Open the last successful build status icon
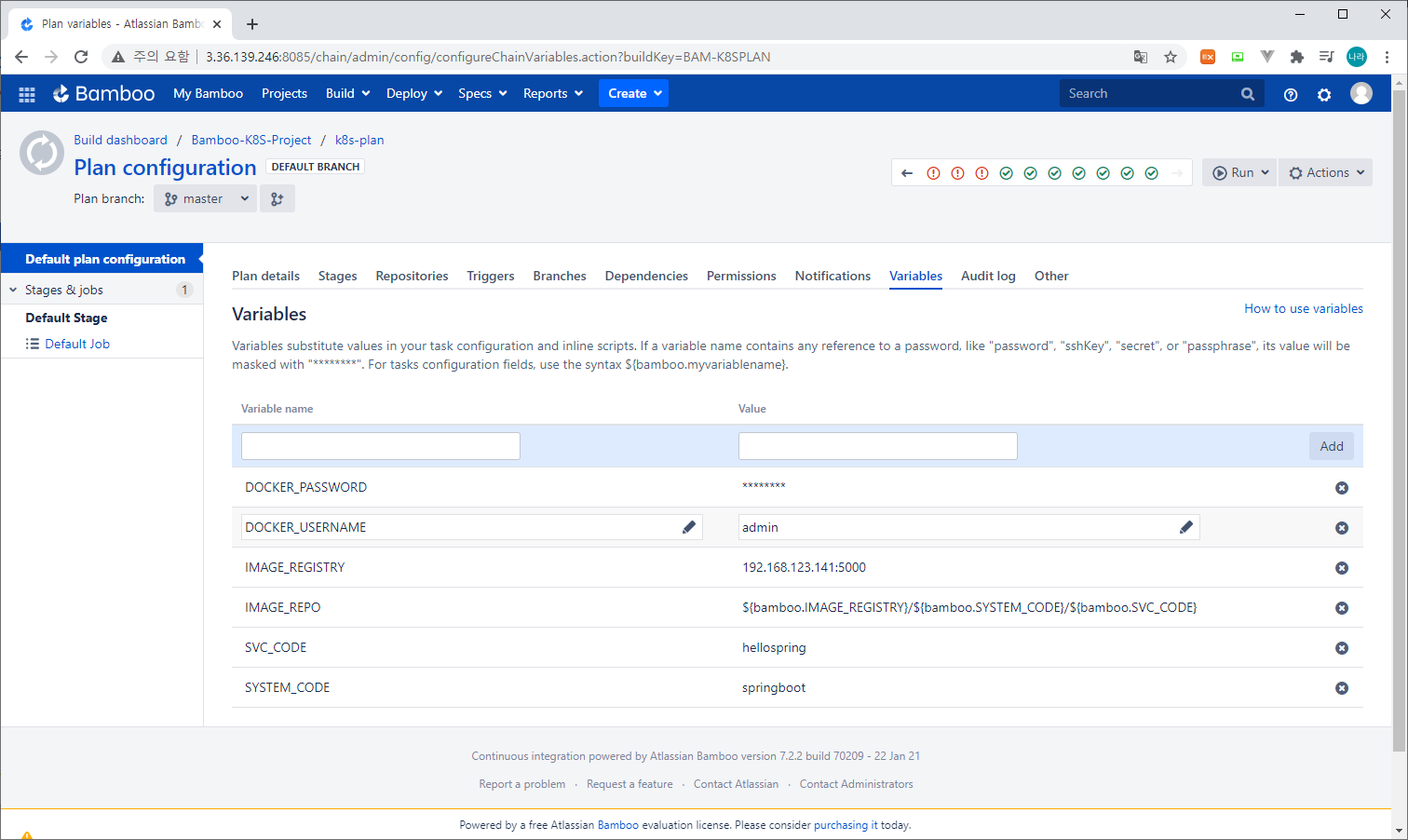1408x840 pixels. click(x=1151, y=173)
